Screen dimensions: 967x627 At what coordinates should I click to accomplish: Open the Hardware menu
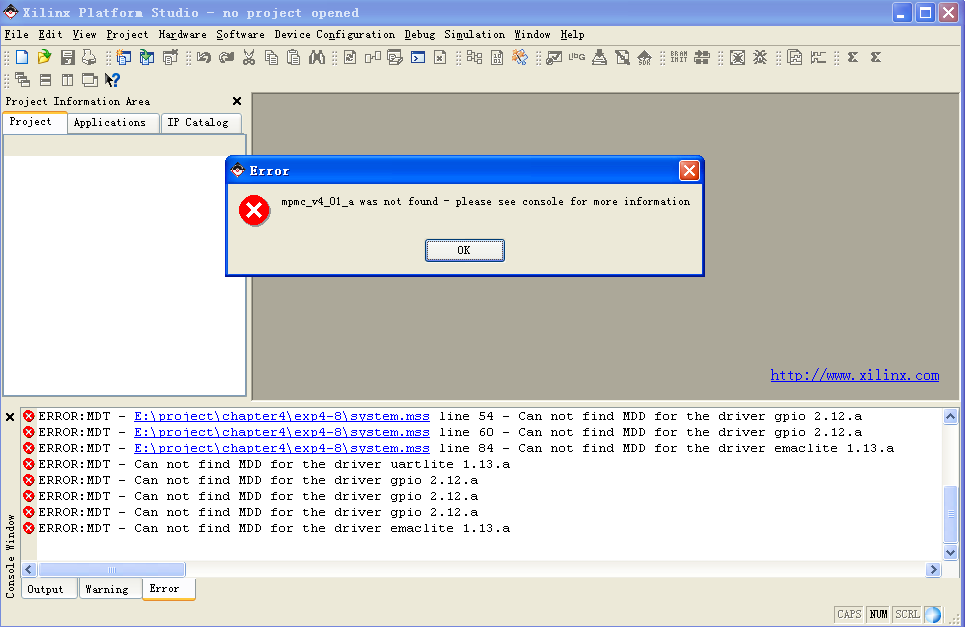(183, 35)
